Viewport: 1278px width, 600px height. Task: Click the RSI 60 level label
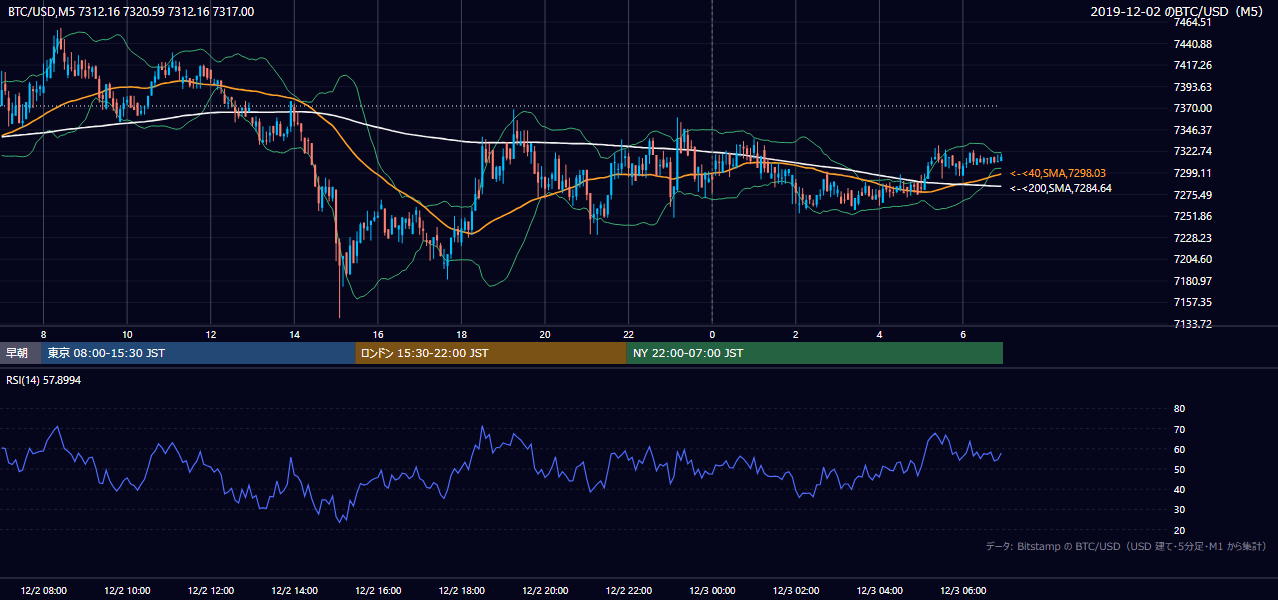[1179, 449]
